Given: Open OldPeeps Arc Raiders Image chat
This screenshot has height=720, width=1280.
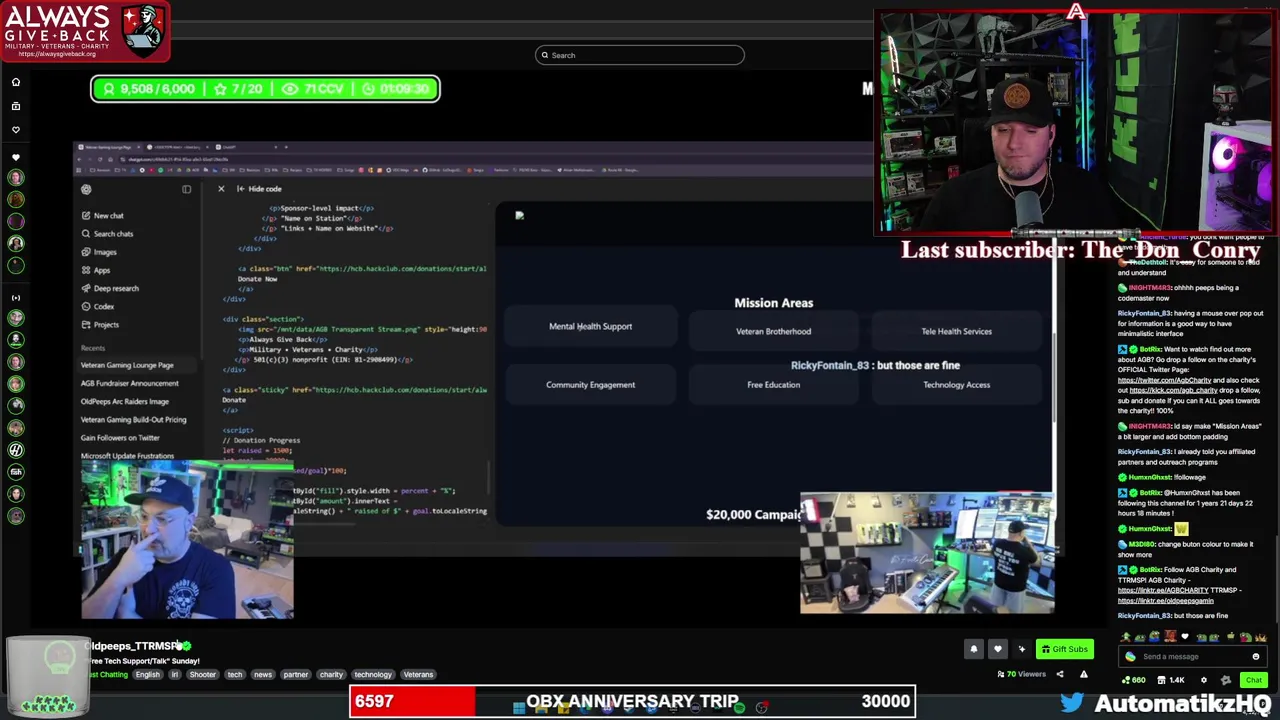Looking at the screenshot, I should (x=125, y=401).
